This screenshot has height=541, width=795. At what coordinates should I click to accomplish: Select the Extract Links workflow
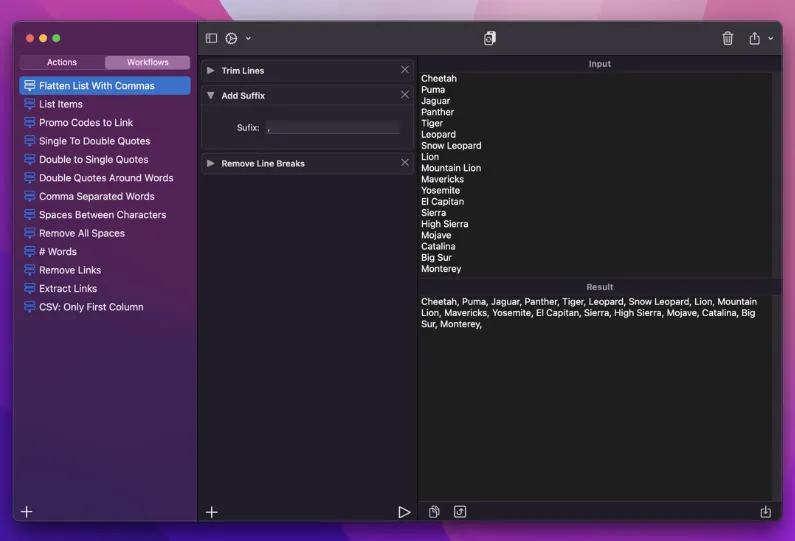pyautogui.click(x=105, y=288)
